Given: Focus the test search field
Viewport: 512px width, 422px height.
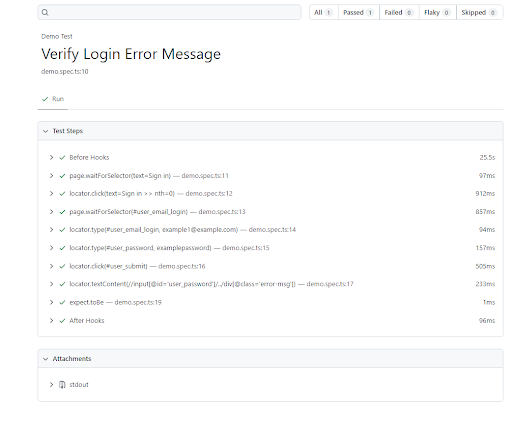Looking at the screenshot, I should pyautogui.click(x=169, y=12).
